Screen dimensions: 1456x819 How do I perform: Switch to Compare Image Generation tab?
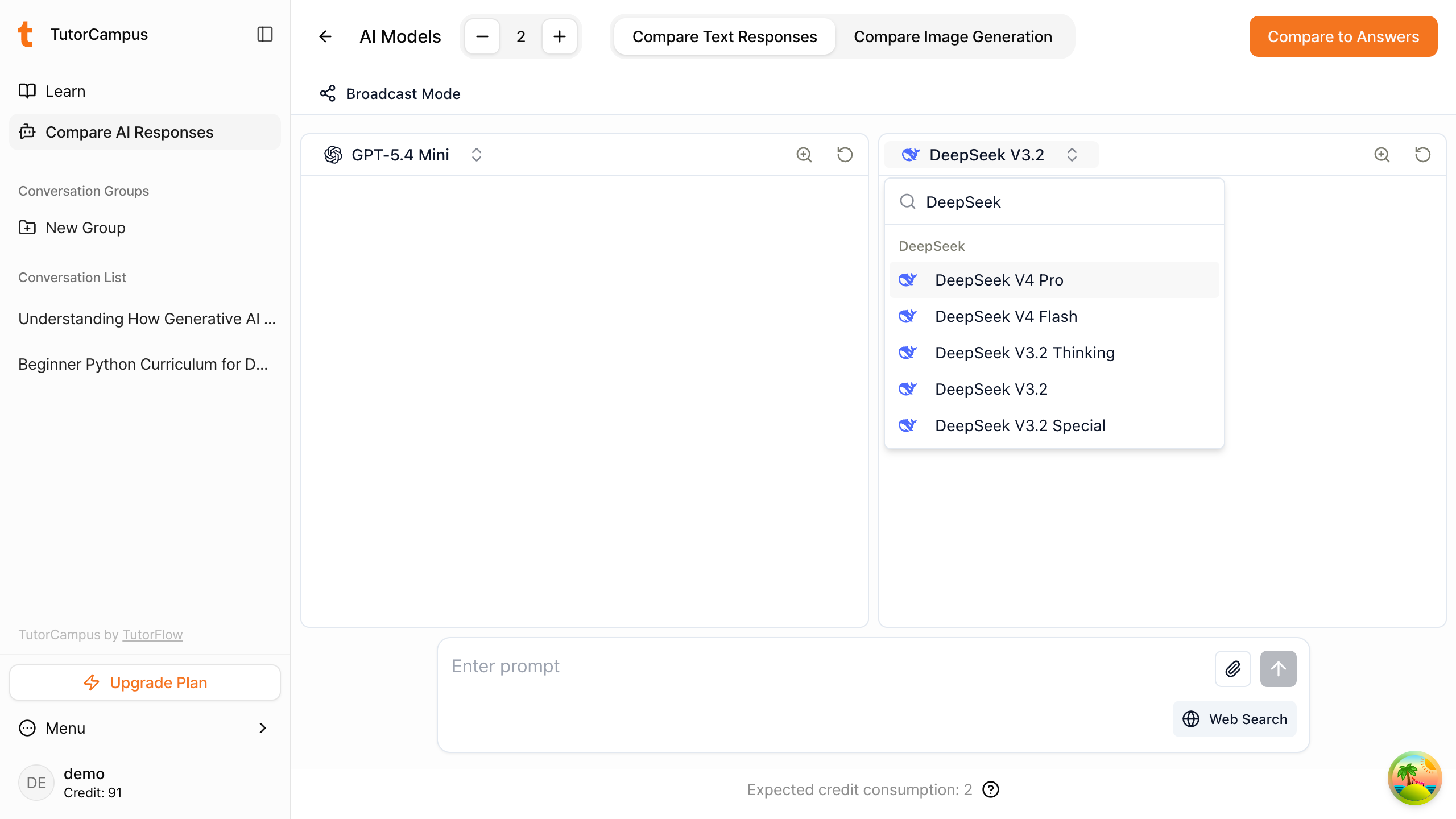(x=953, y=36)
